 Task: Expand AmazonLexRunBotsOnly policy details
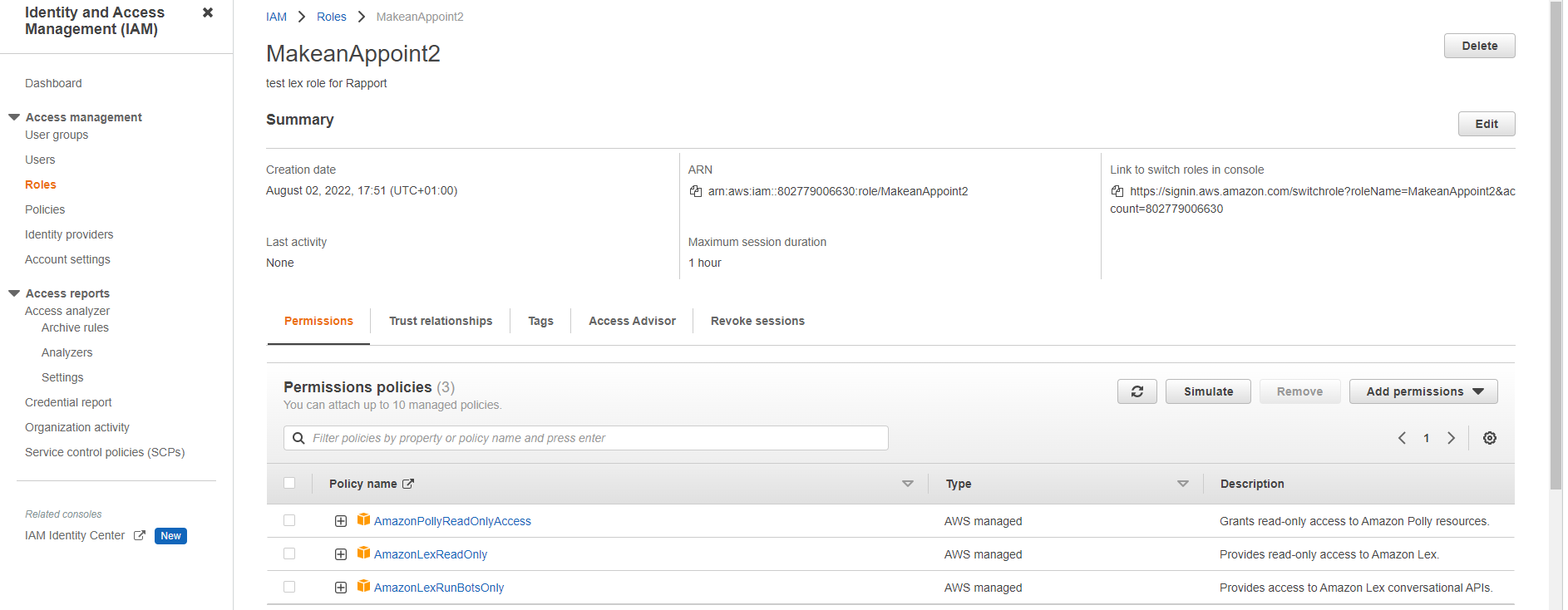pos(341,588)
